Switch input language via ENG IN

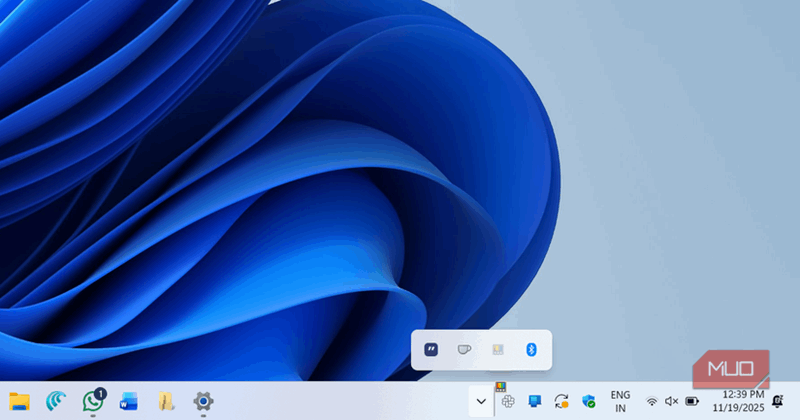coord(620,401)
